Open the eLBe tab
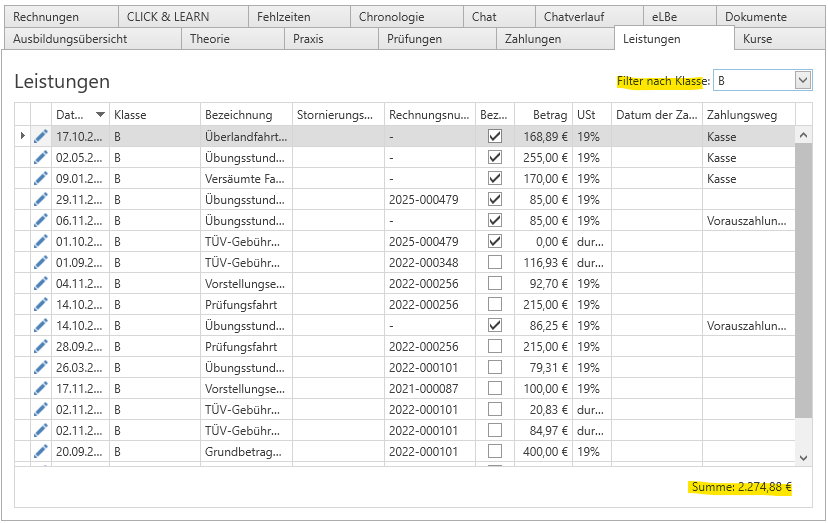This screenshot has width=828, height=523. coord(680,17)
